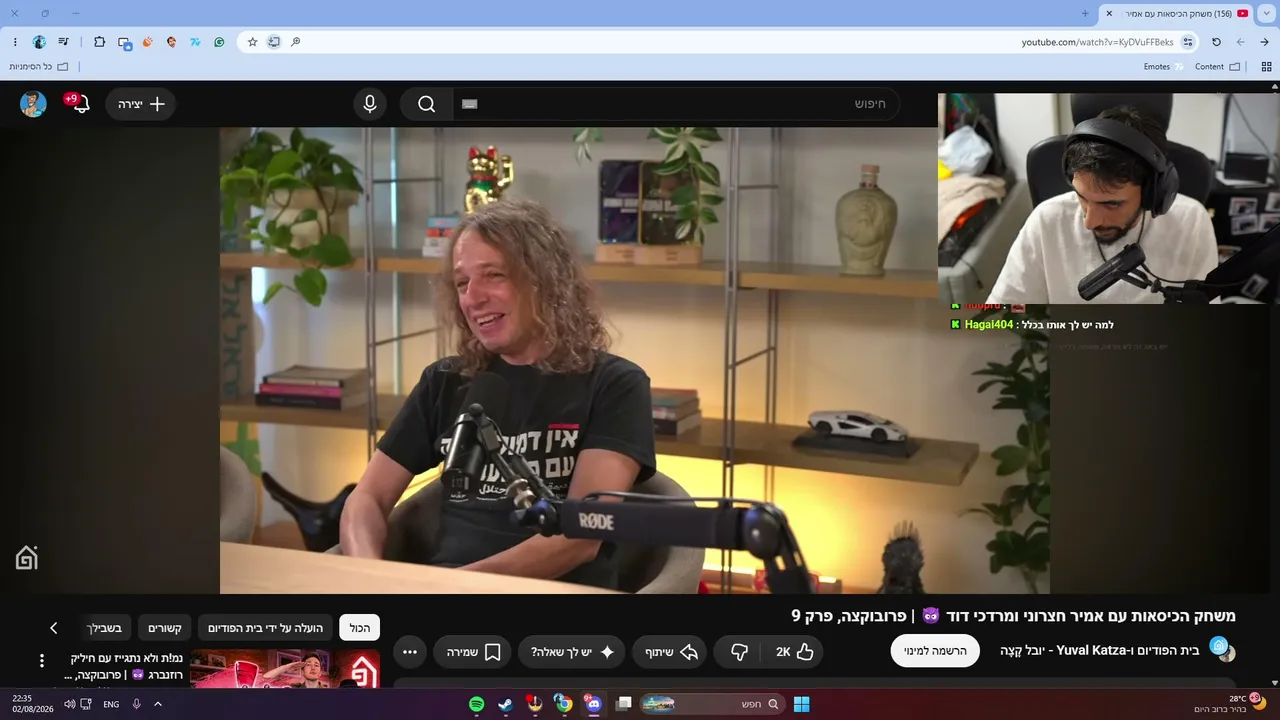Click the יצירה create button

[x=140, y=104]
